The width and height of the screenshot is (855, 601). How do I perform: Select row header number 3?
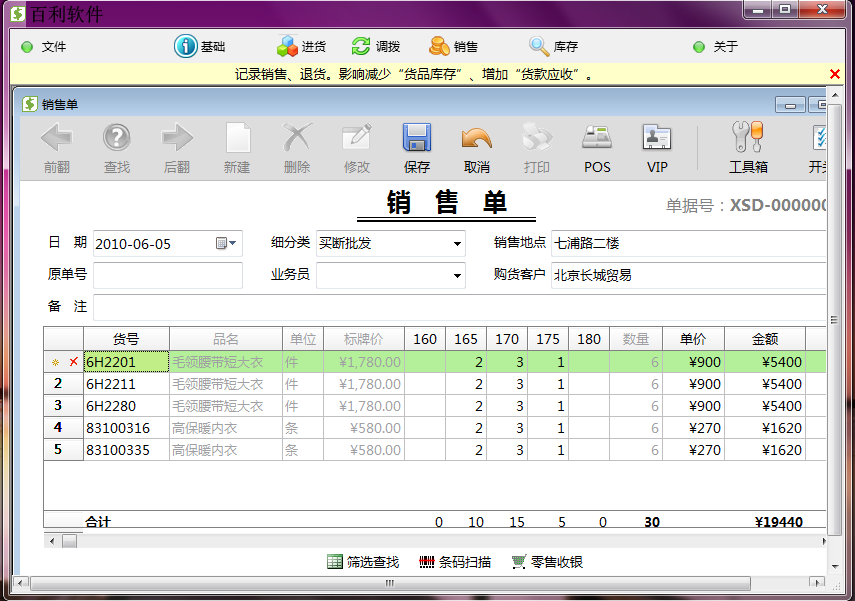(63, 406)
